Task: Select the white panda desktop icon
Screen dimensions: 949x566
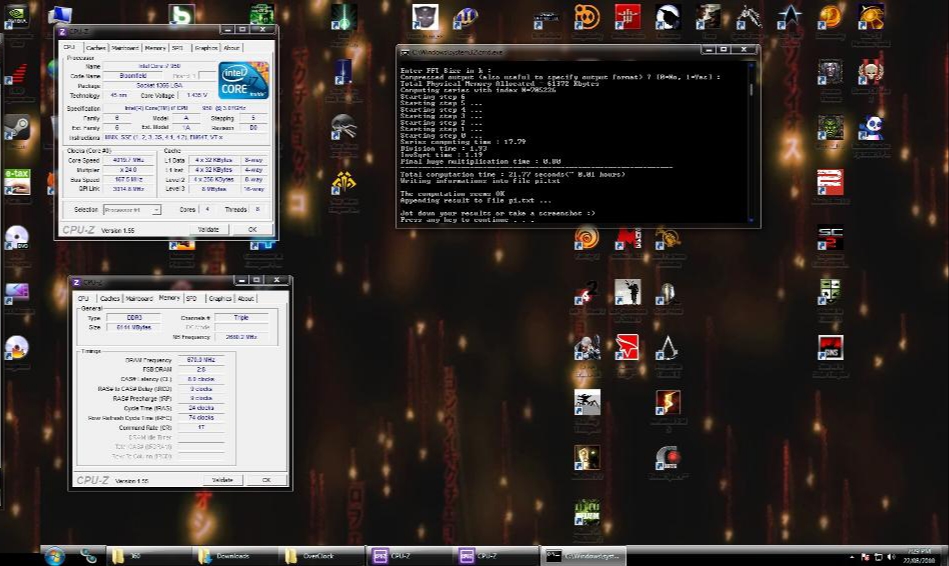Action: [x=871, y=128]
